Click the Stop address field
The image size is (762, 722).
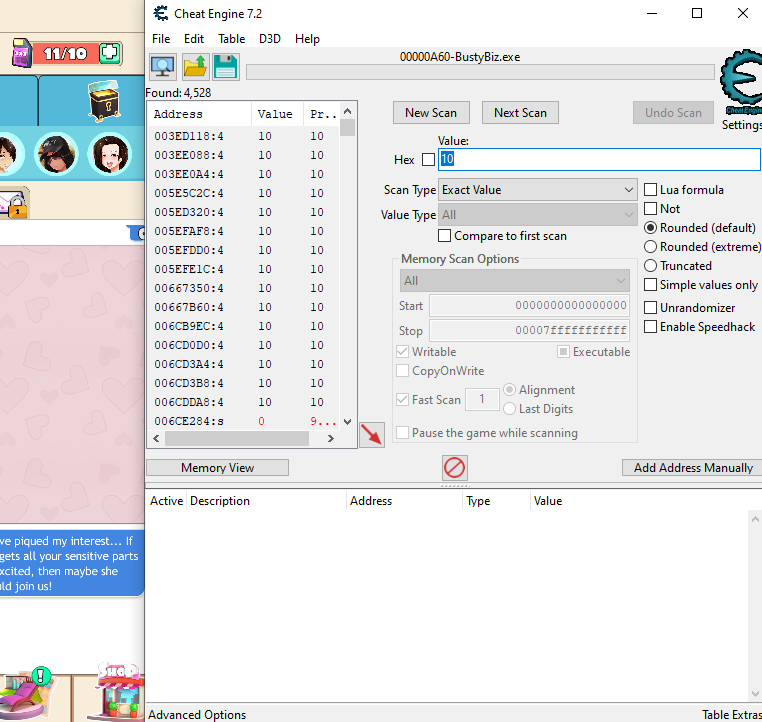[x=529, y=330]
